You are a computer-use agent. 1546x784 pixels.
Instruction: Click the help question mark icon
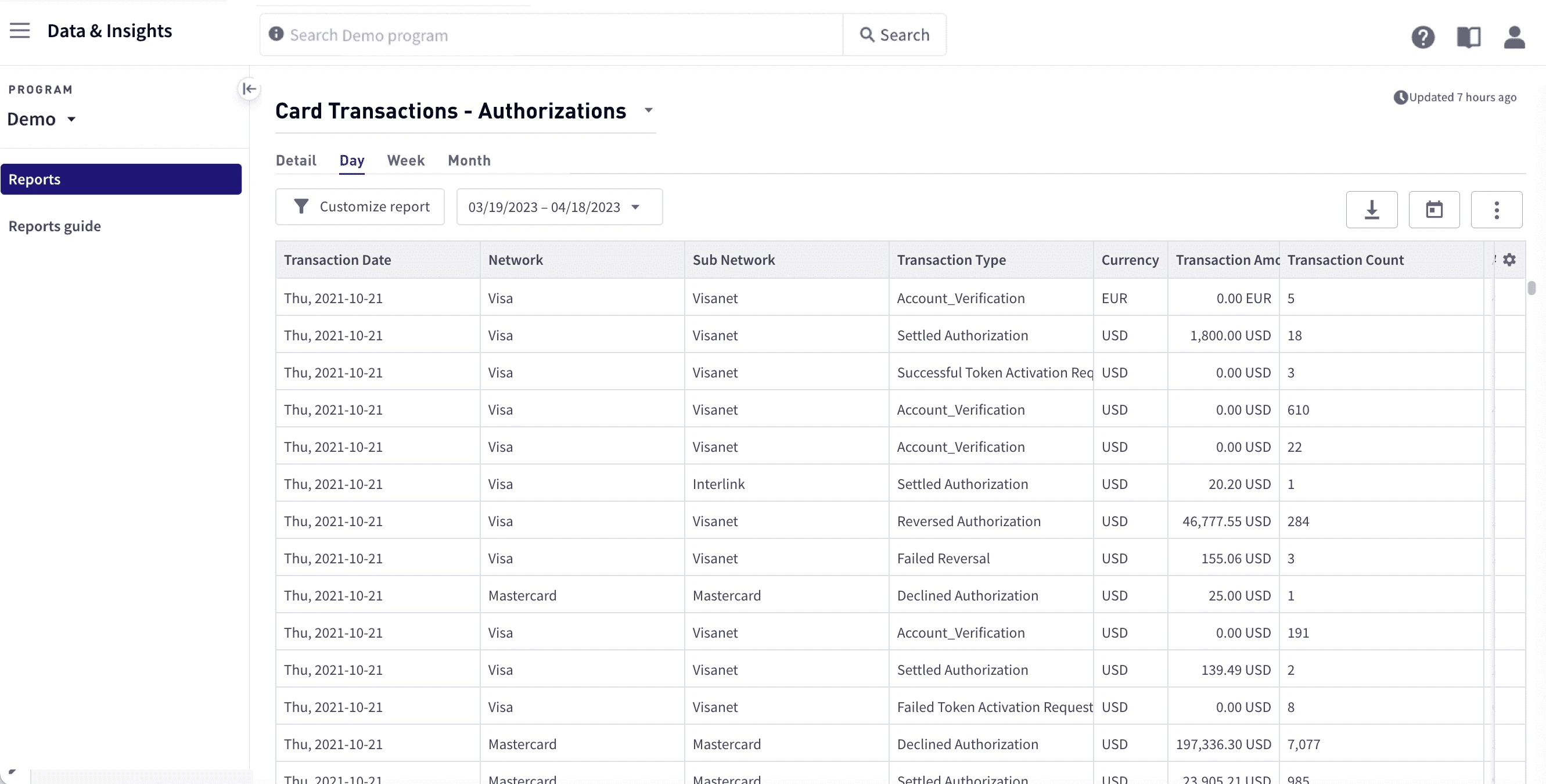point(1422,37)
